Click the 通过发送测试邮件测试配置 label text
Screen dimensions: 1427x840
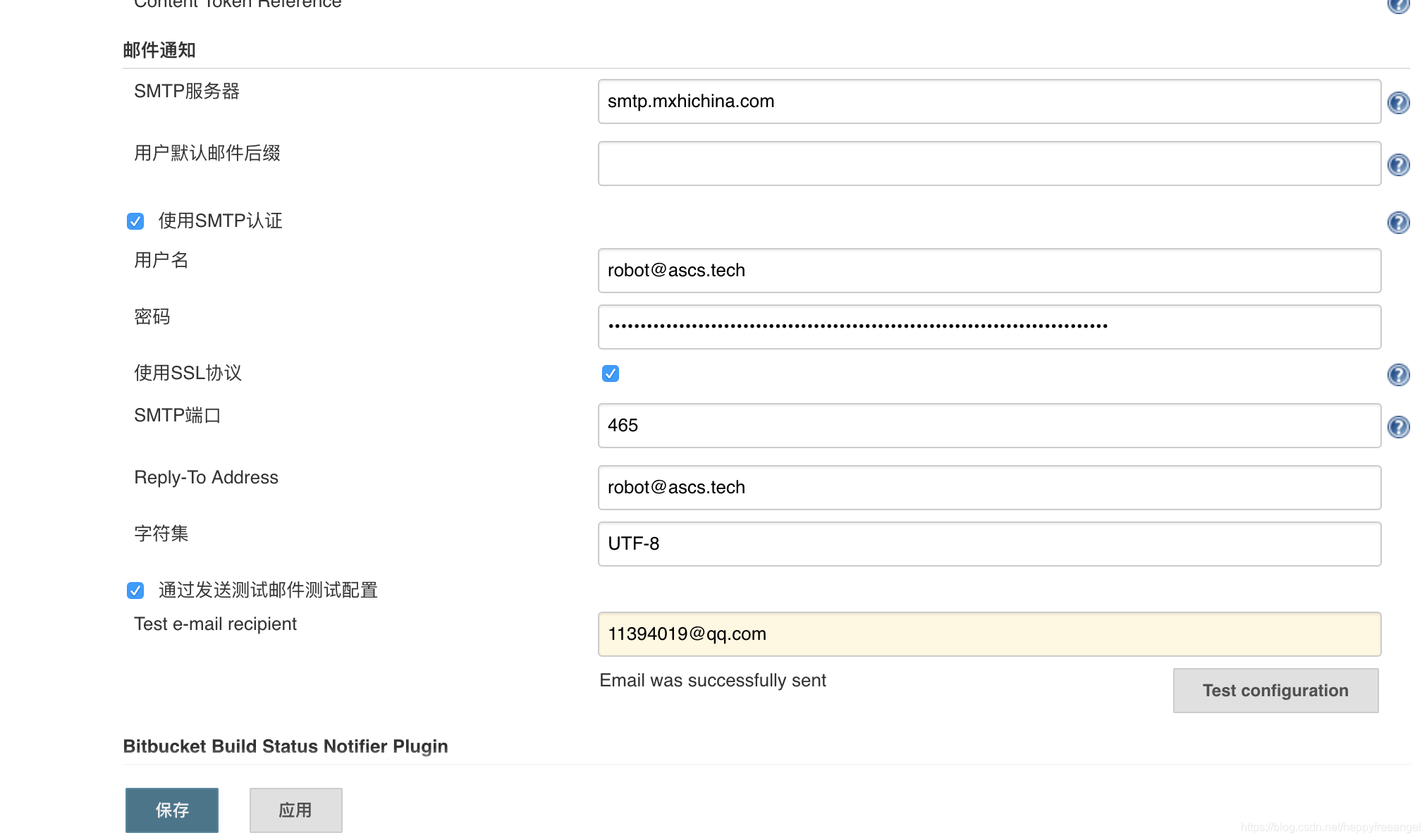[268, 590]
